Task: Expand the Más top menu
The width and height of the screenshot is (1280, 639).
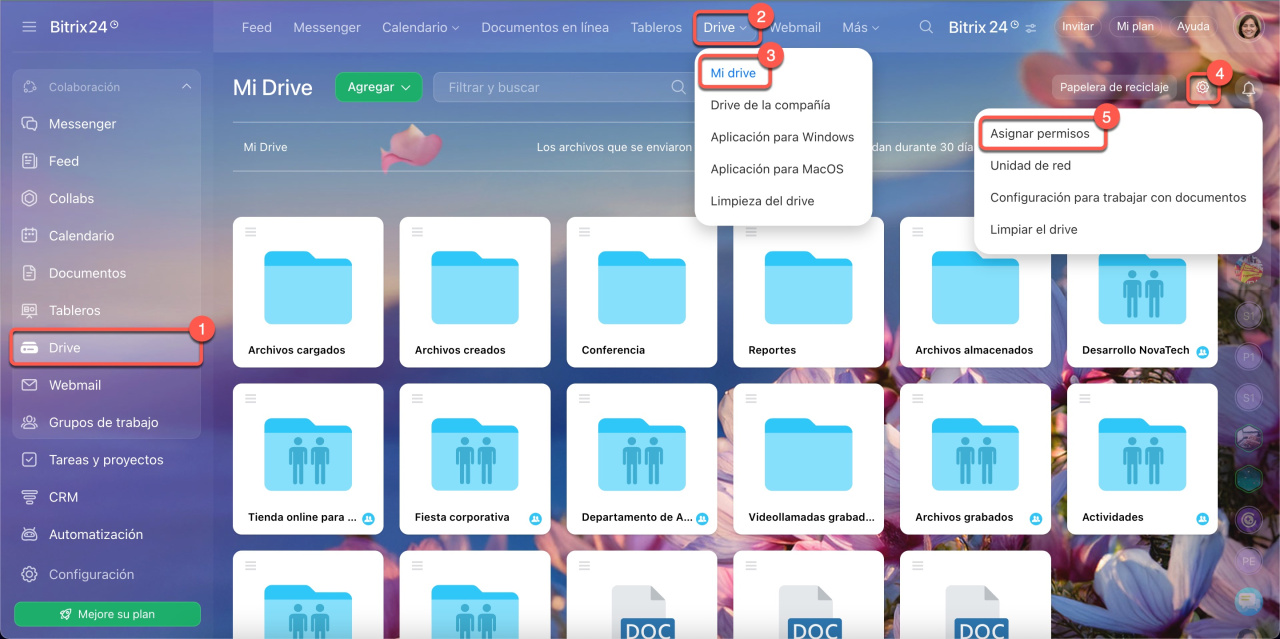Action: [861, 27]
